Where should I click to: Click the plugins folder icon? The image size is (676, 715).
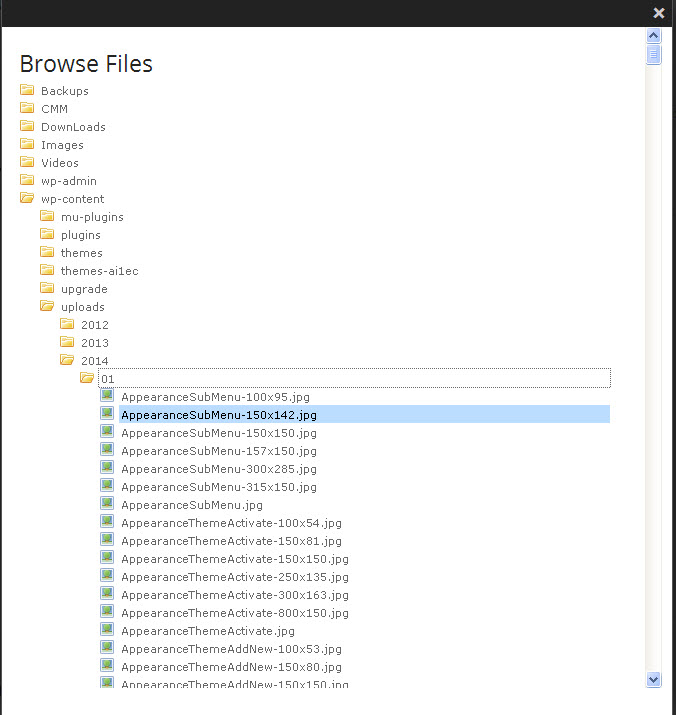(47, 234)
